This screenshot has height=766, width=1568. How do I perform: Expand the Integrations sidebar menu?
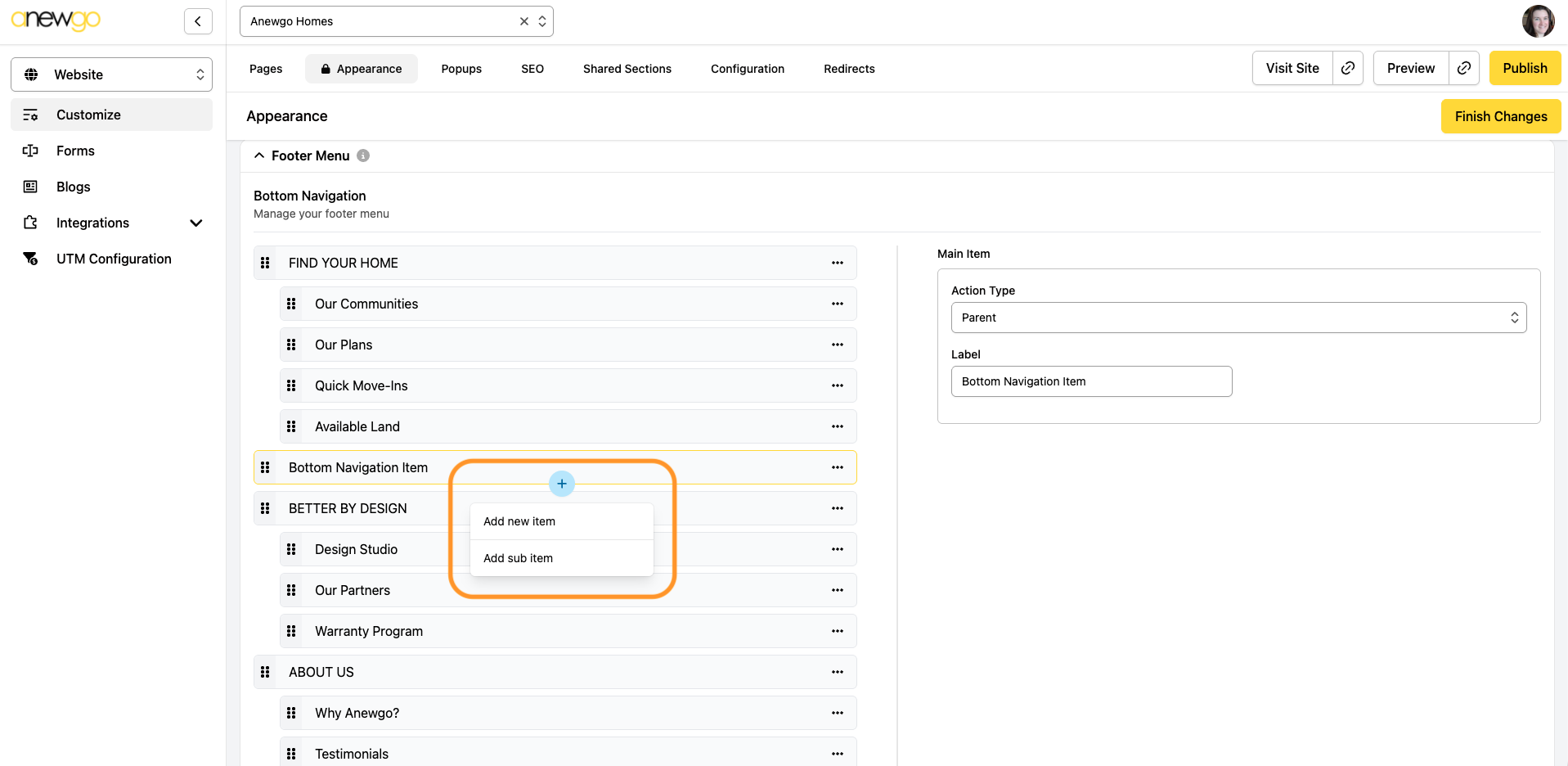click(x=195, y=223)
